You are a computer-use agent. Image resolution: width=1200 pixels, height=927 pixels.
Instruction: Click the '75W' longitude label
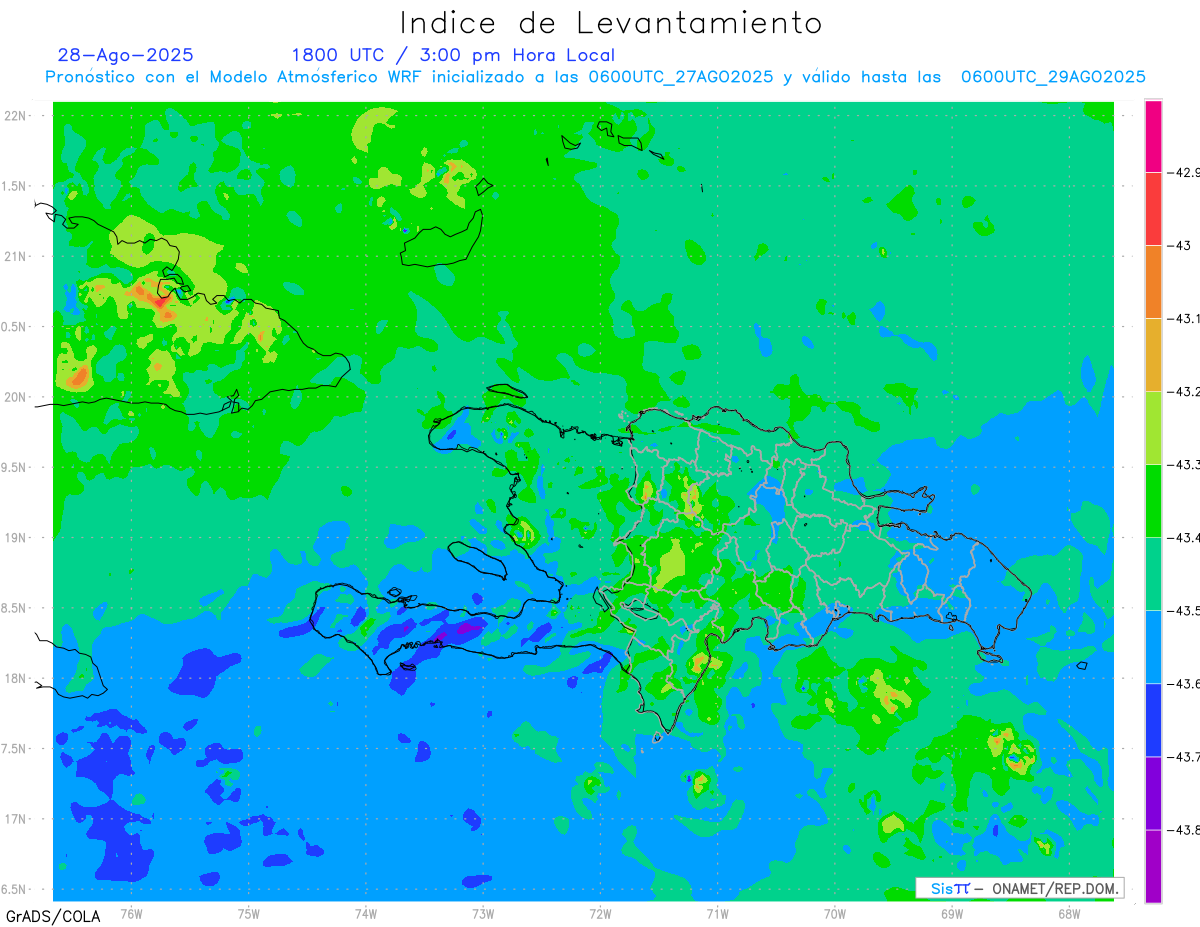click(249, 912)
